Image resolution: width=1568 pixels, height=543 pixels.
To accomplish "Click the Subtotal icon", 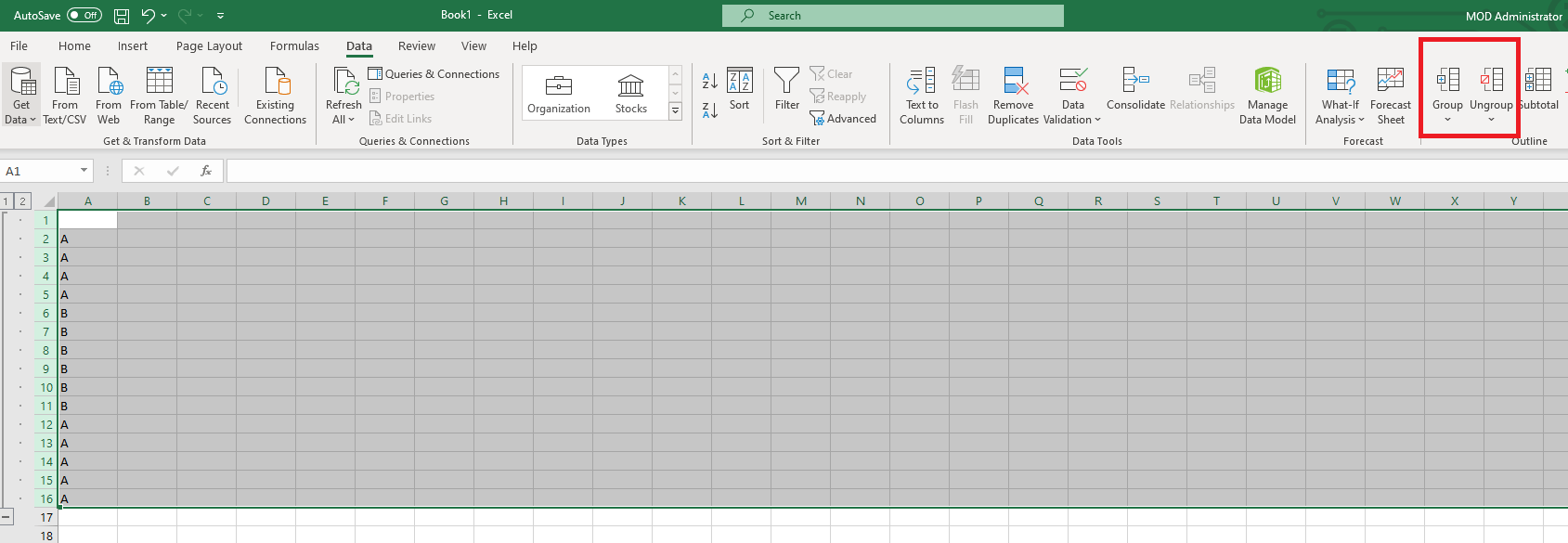I will (1538, 90).
